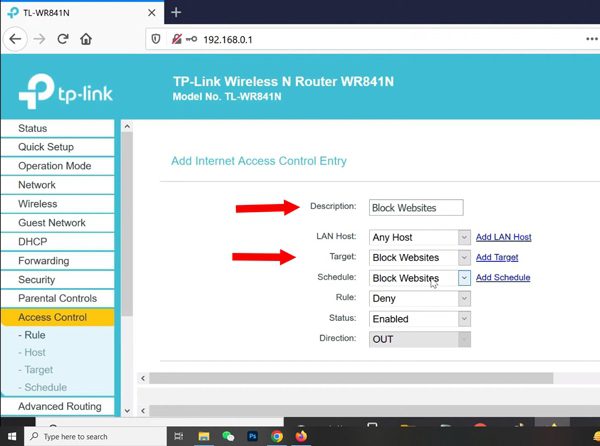Image resolution: width=600 pixels, height=446 pixels.
Task: Click the sidebar vertical scrollbar thumb
Action: click(x=127, y=224)
